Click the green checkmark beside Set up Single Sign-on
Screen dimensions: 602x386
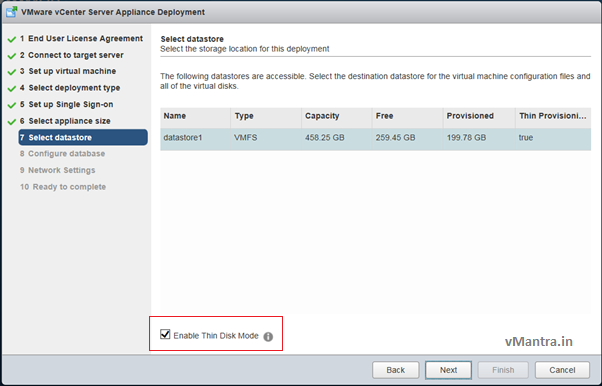[x=12, y=105]
